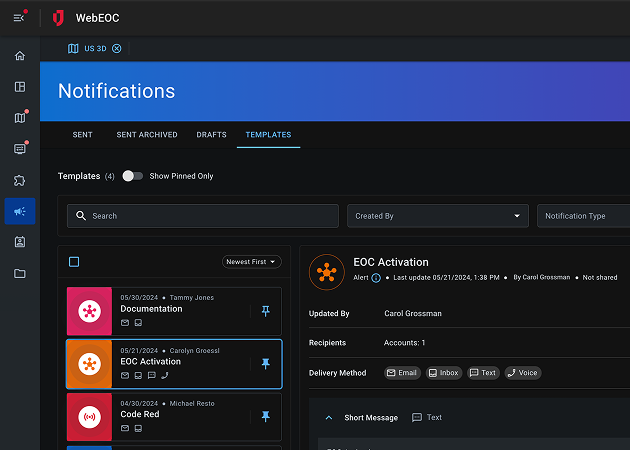Open the Home icon in sidebar
The width and height of the screenshot is (630, 450).
click(20, 55)
